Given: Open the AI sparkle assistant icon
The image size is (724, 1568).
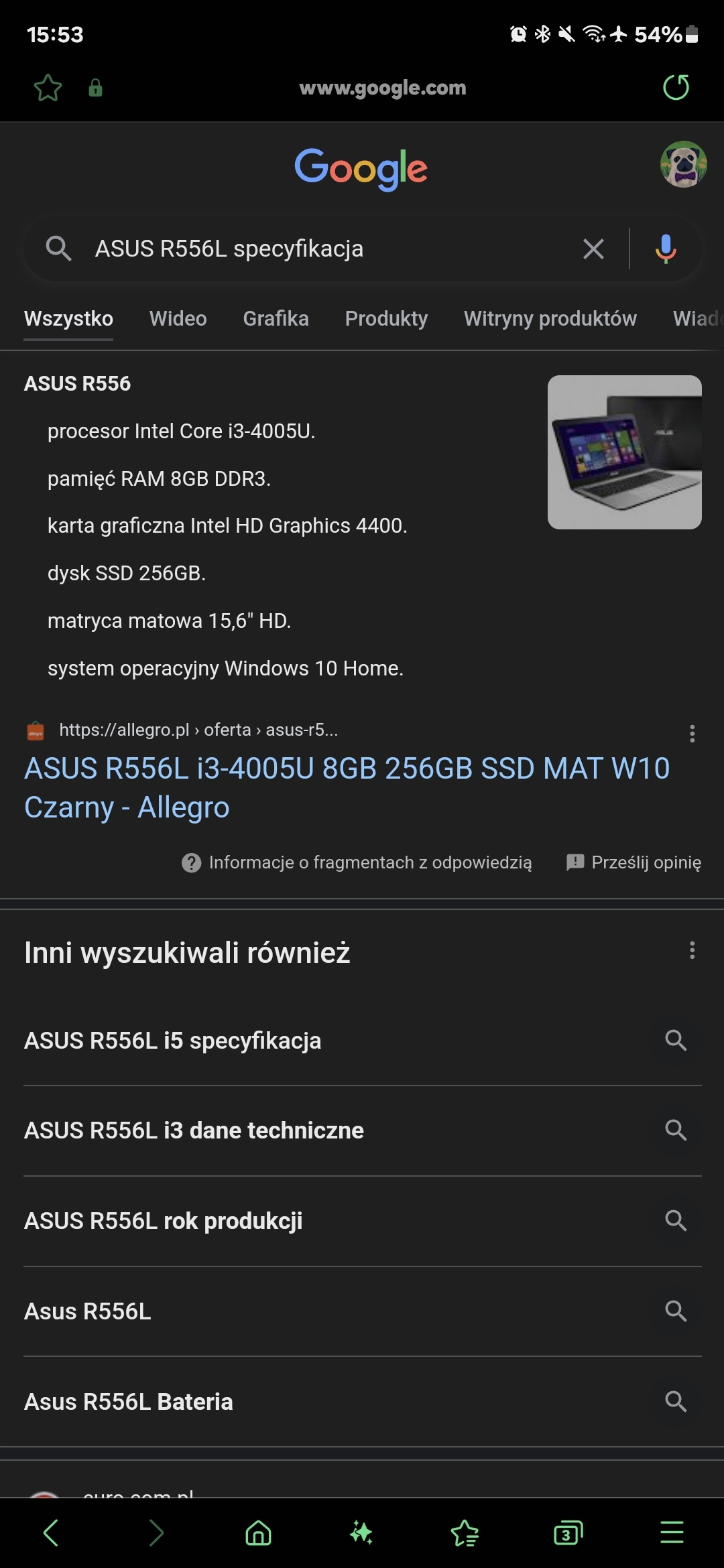Looking at the screenshot, I should click(361, 1532).
